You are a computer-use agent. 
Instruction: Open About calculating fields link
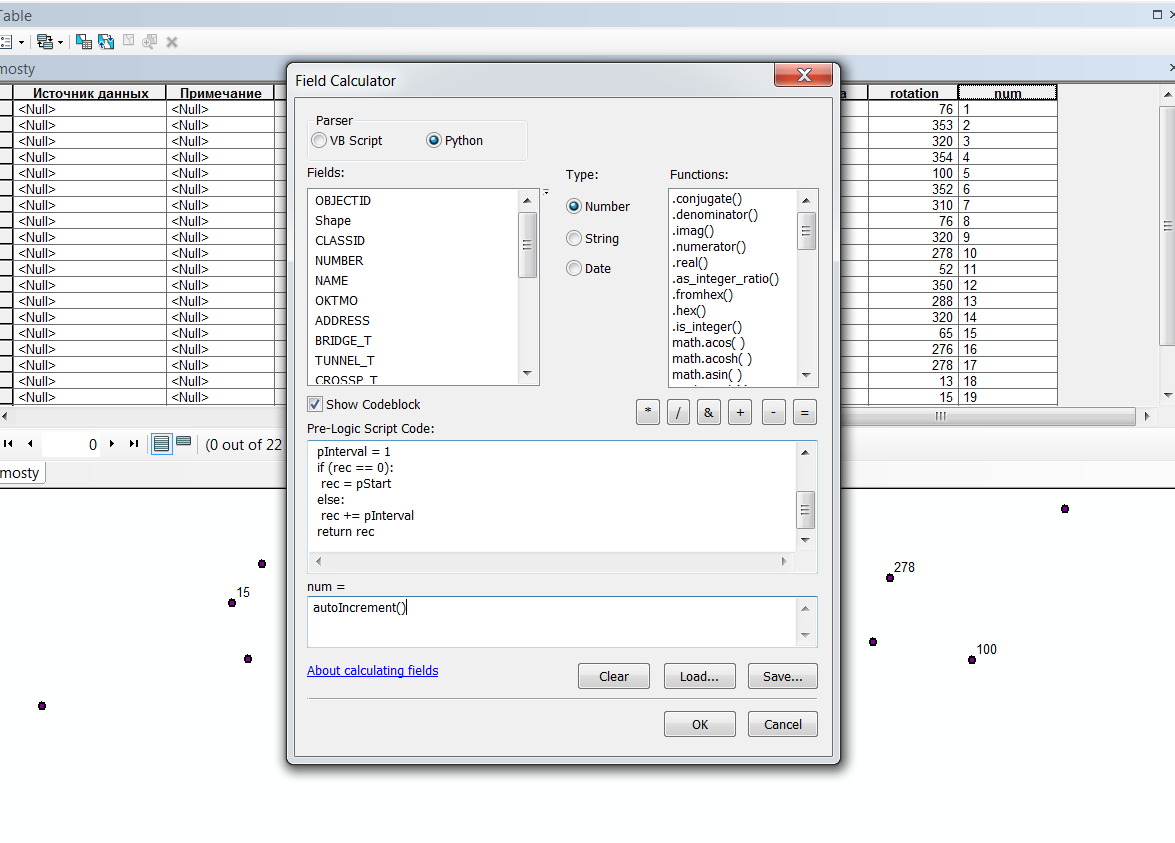click(372, 671)
